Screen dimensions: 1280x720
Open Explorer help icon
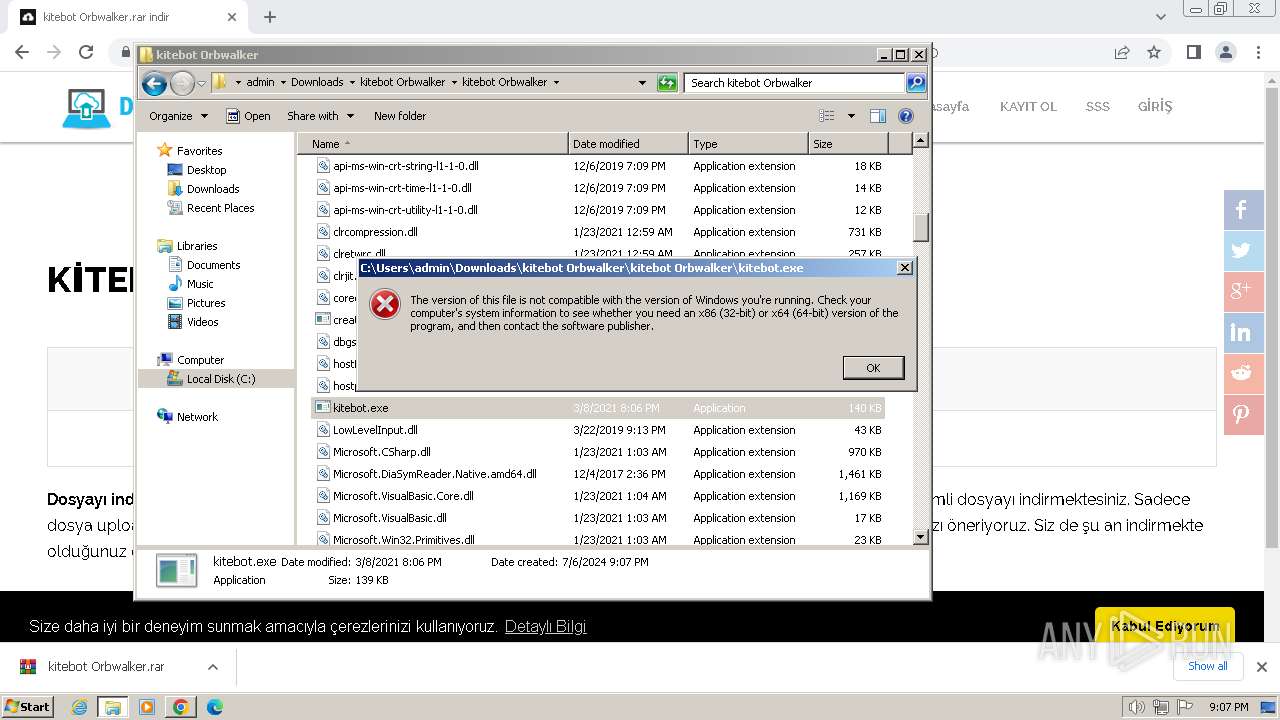click(906, 116)
